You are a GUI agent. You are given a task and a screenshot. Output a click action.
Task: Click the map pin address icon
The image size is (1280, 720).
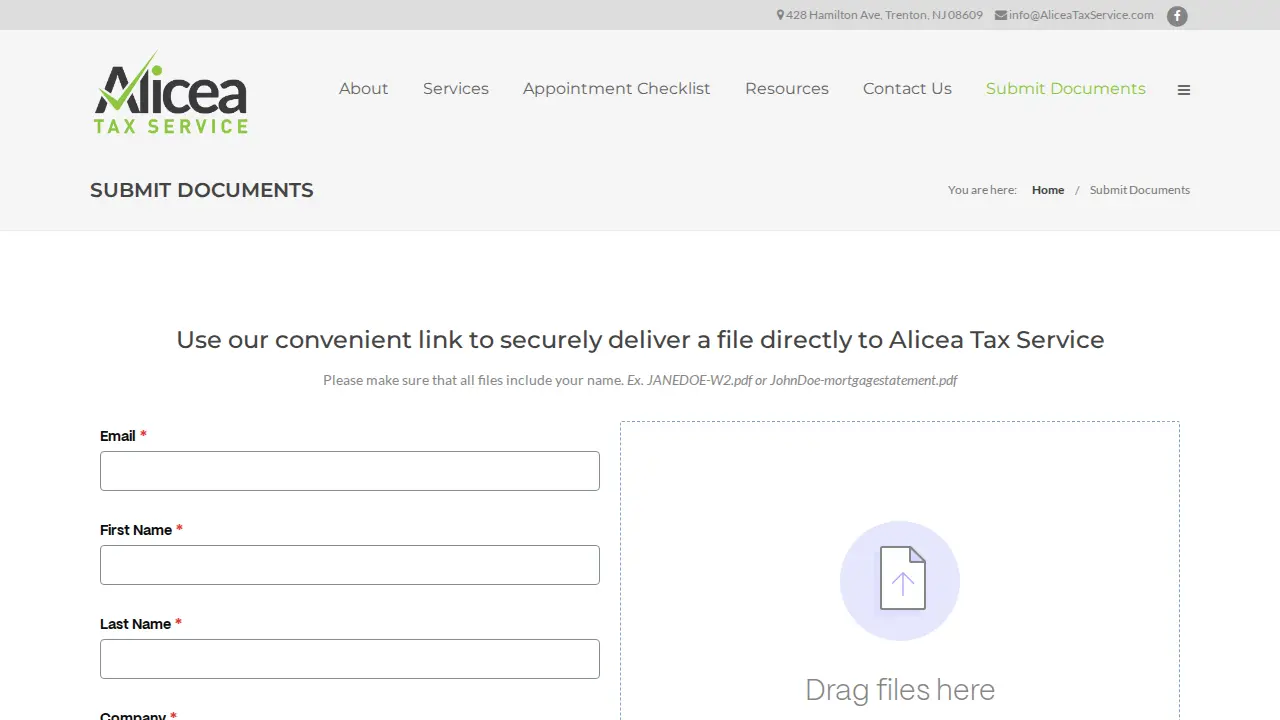pos(780,15)
